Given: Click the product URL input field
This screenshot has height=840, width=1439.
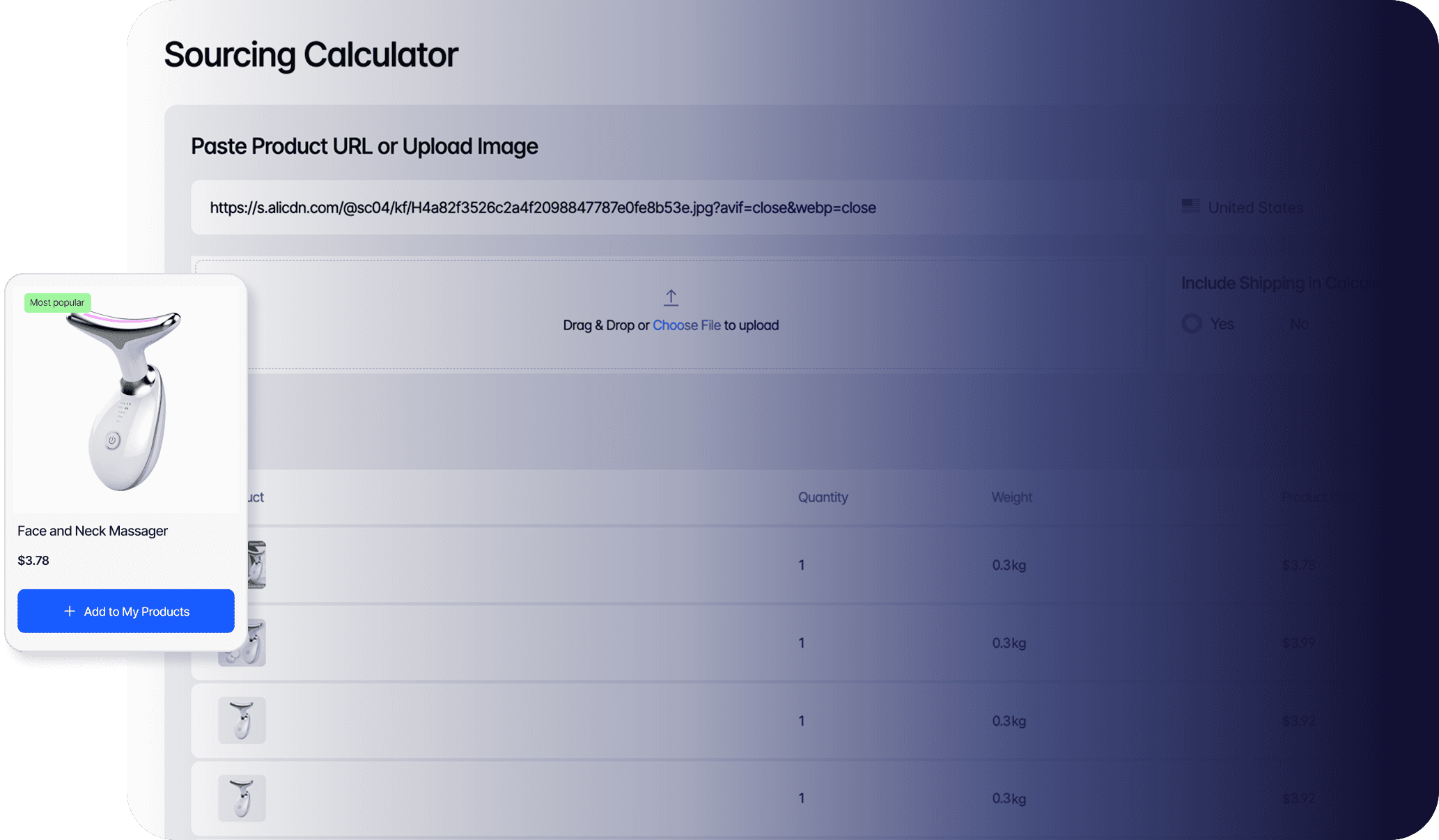Looking at the screenshot, I should coord(669,208).
